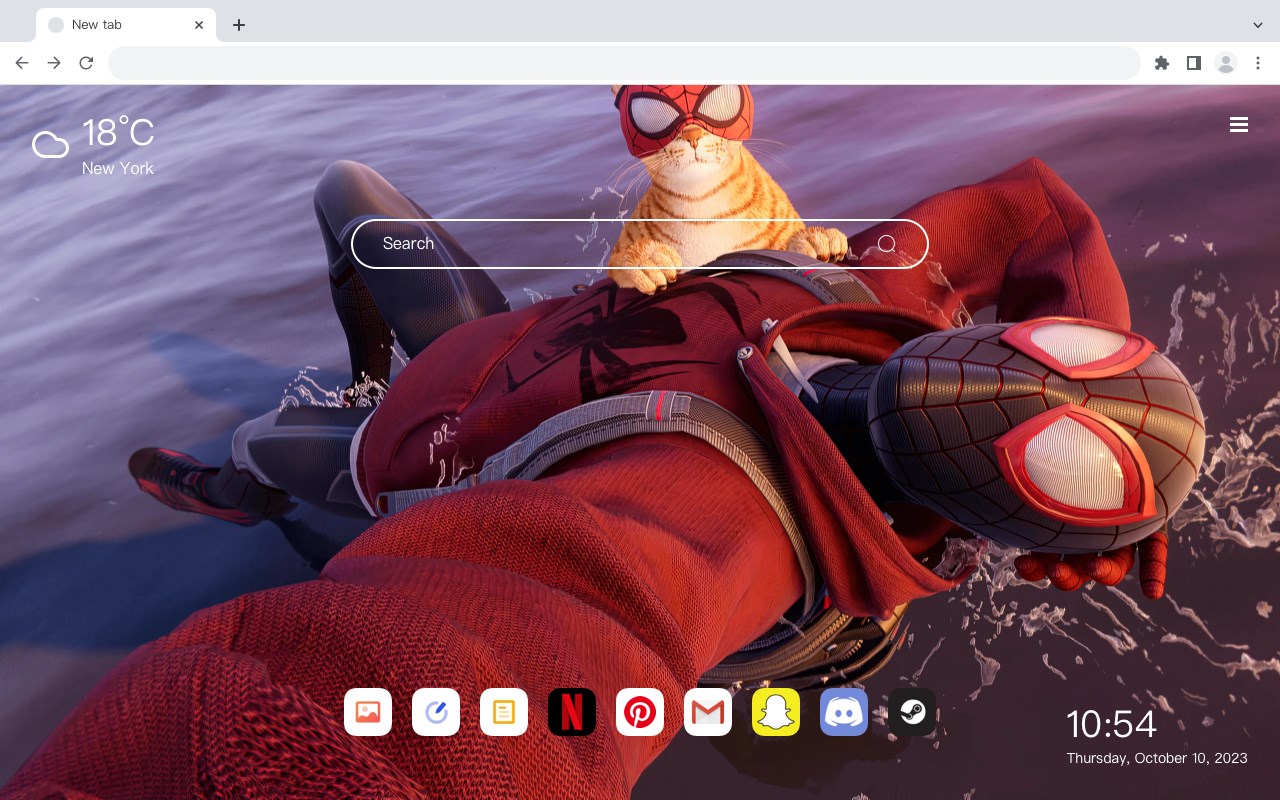This screenshot has height=800, width=1280.
Task: Open a new tab with plus button
Action: coord(238,25)
